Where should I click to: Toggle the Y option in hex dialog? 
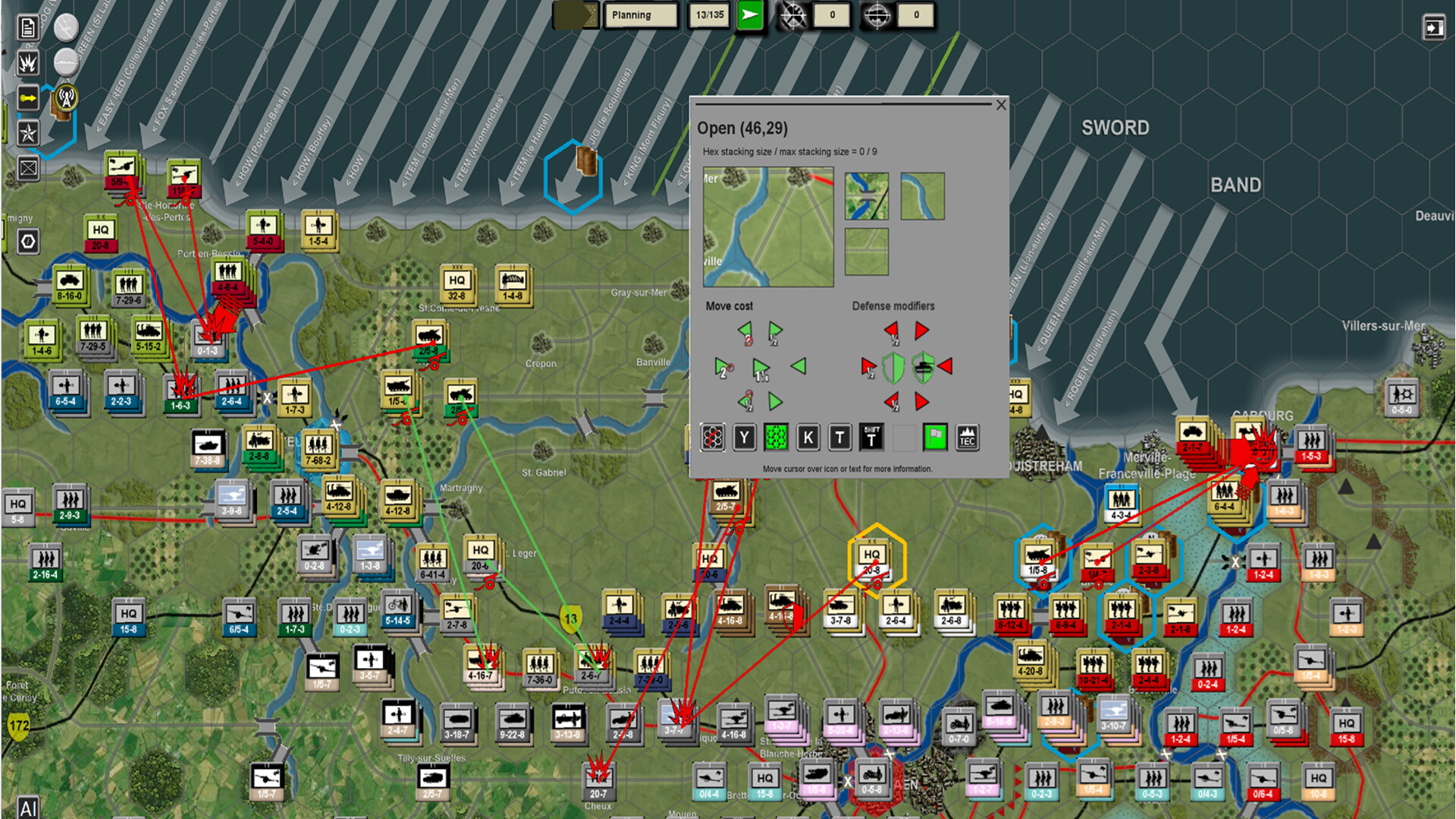tap(744, 438)
